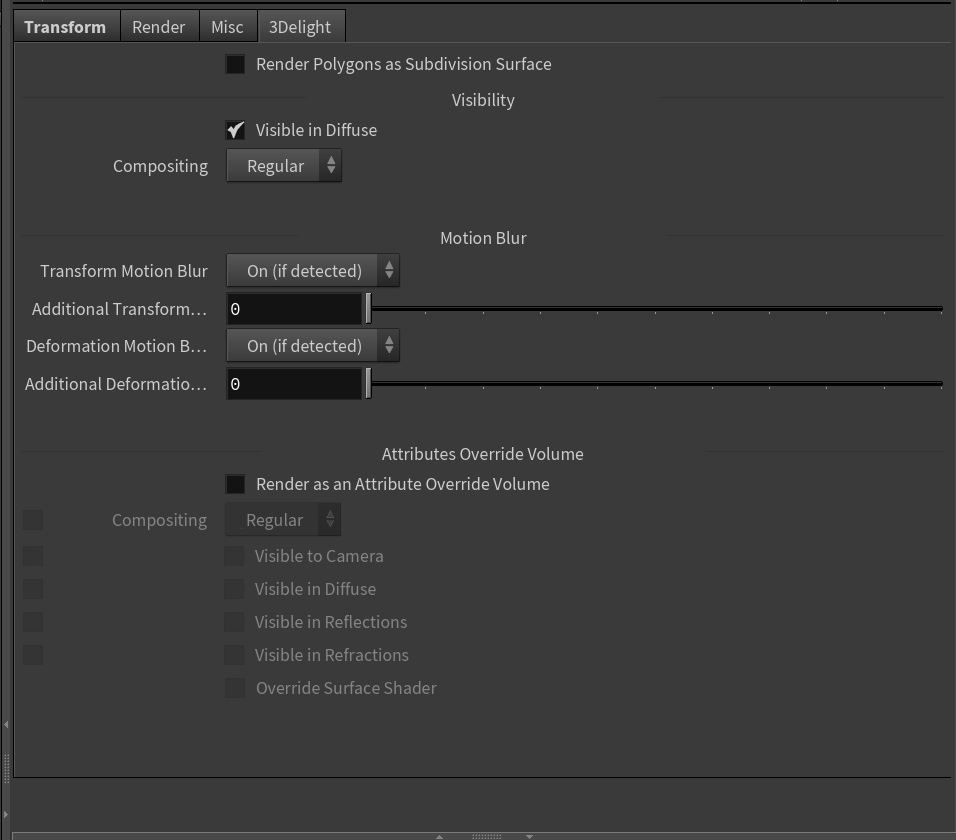Enable Render as an Attribute Override Volume

[236, 483]
